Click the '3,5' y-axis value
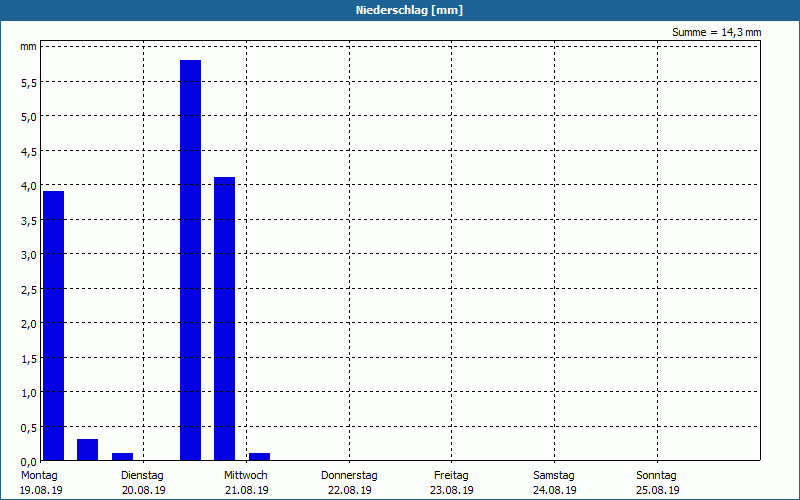Screen dimensions: 800x500 point(29,220)
